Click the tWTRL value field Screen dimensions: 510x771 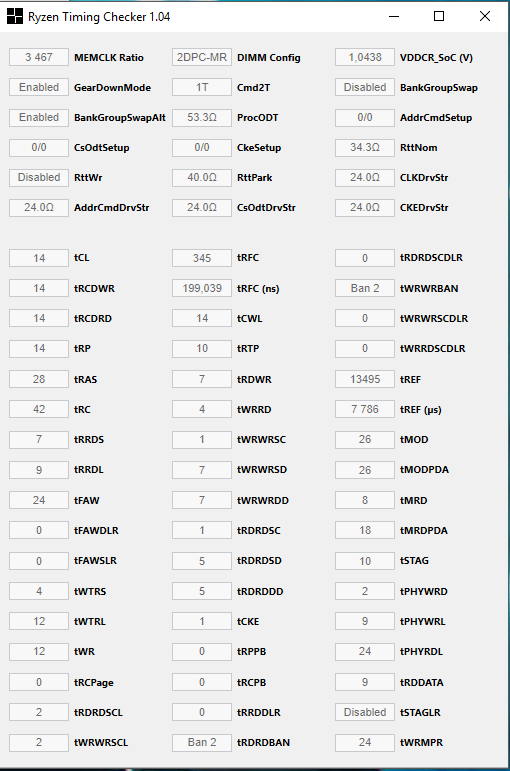pyautogui.click(x=39, y=622)
